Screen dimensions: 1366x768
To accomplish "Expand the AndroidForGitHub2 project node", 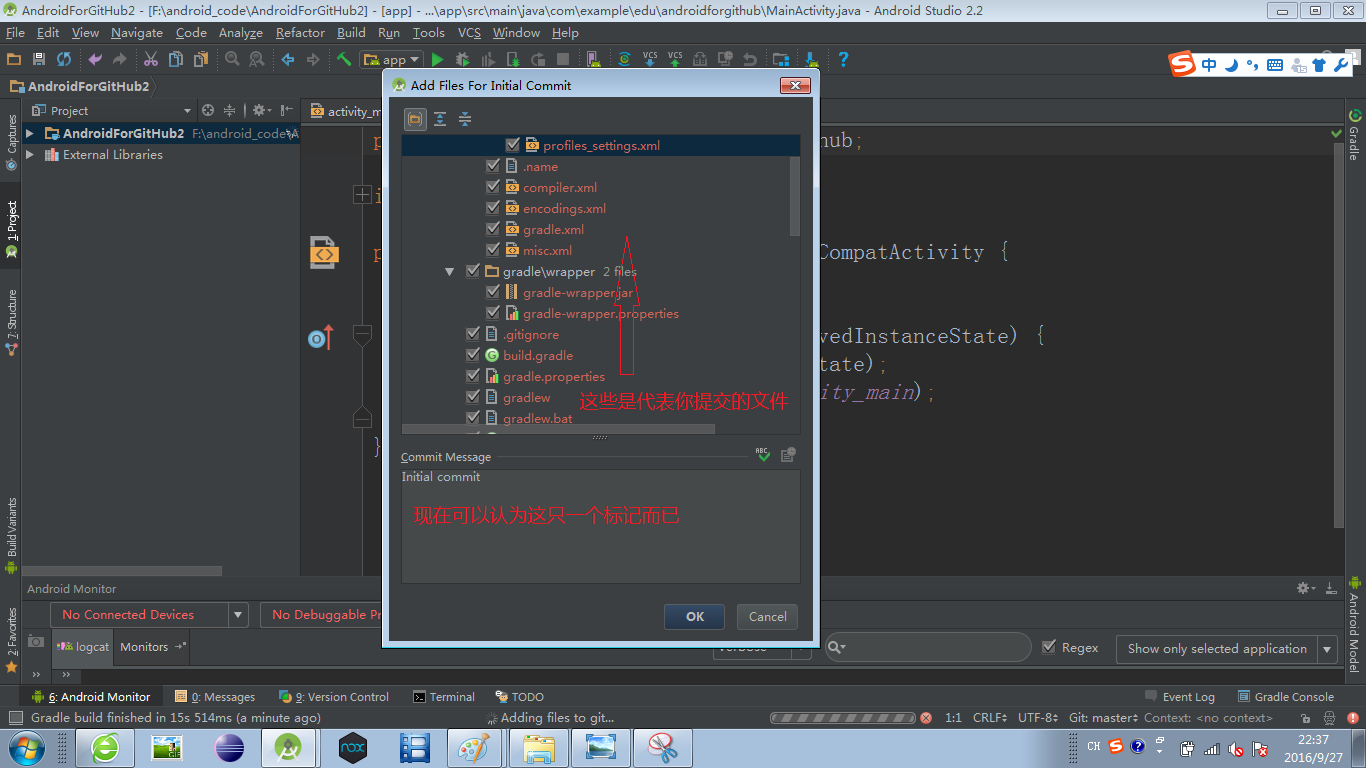I will [x=30, y=133].
